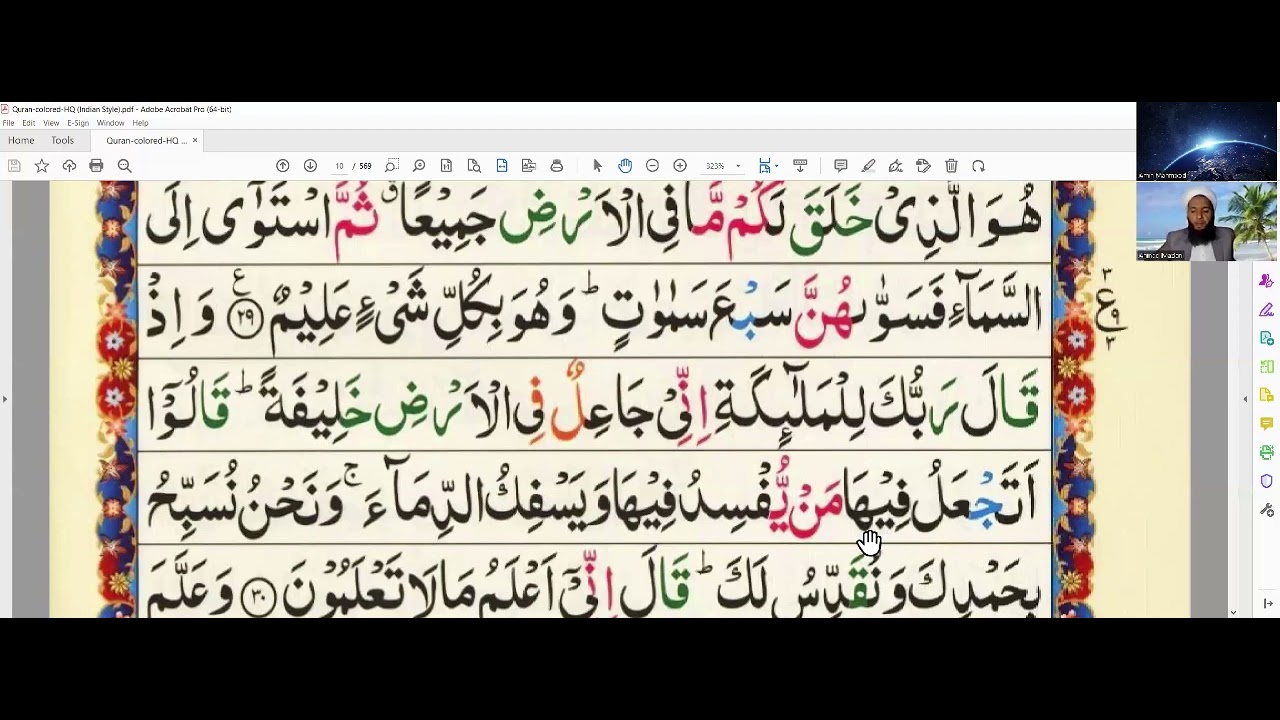Select the Quran-colored-HQ document tab
This screenshot has width=1280, height=720.
[146, 141]
